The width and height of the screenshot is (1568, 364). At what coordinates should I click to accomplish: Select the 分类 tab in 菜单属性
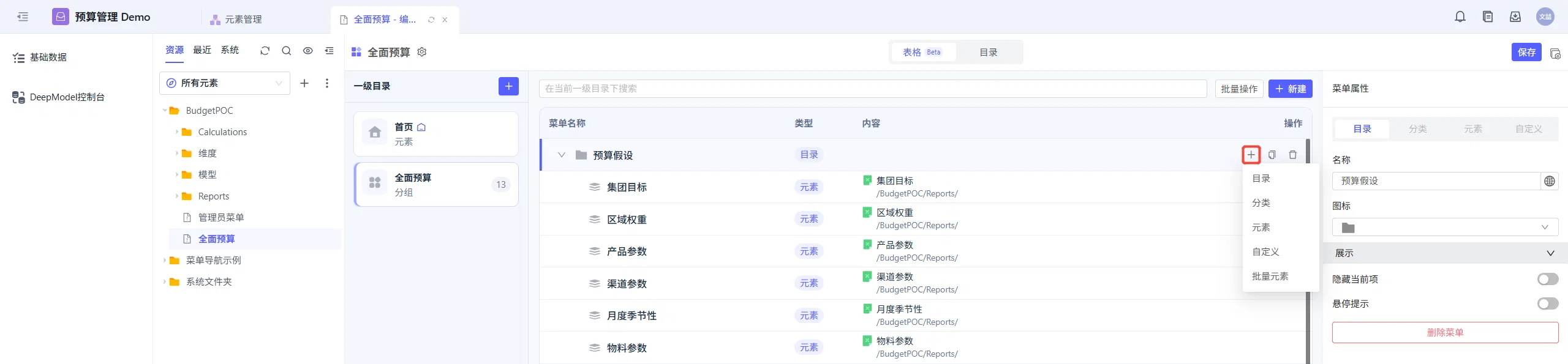[1417, 129]
